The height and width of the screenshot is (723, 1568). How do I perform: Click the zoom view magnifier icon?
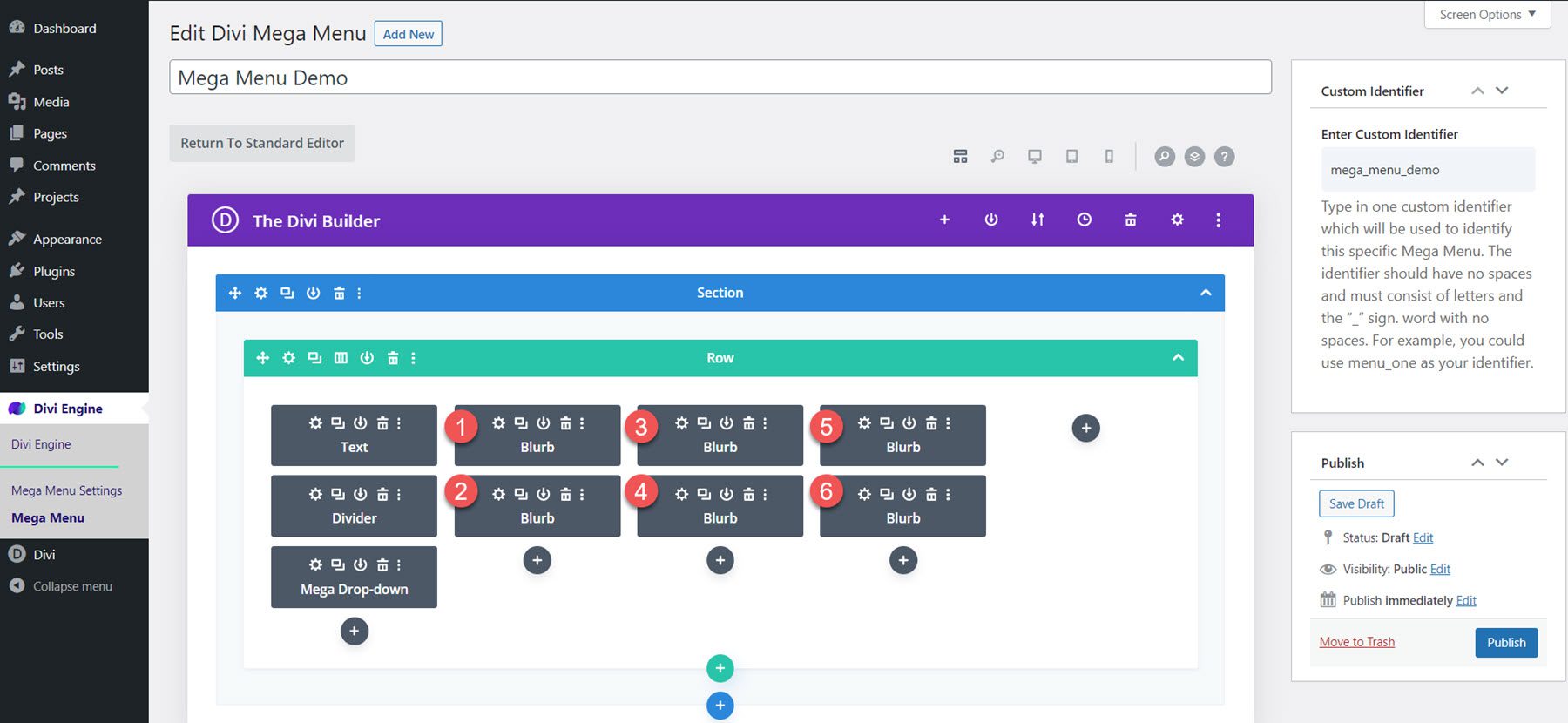[997, 157]
